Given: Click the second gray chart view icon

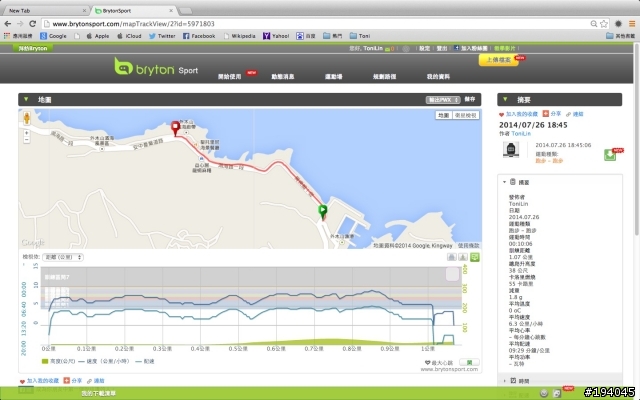Looking at the screenshot, I should point(463,257).
